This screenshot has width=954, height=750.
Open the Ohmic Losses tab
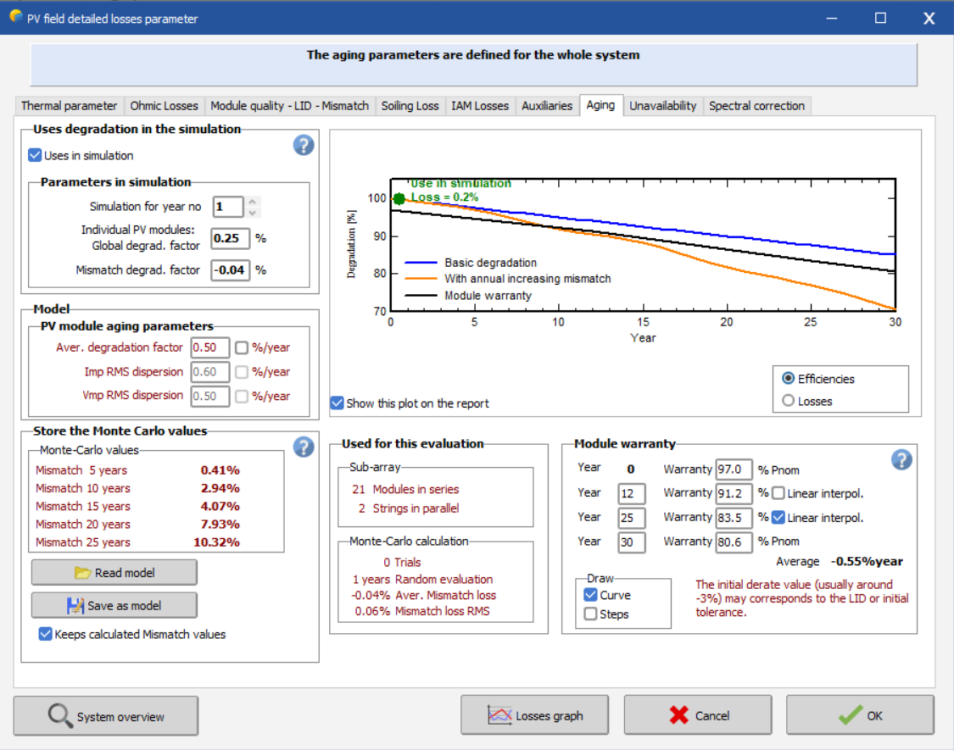[x=164, y=106]
